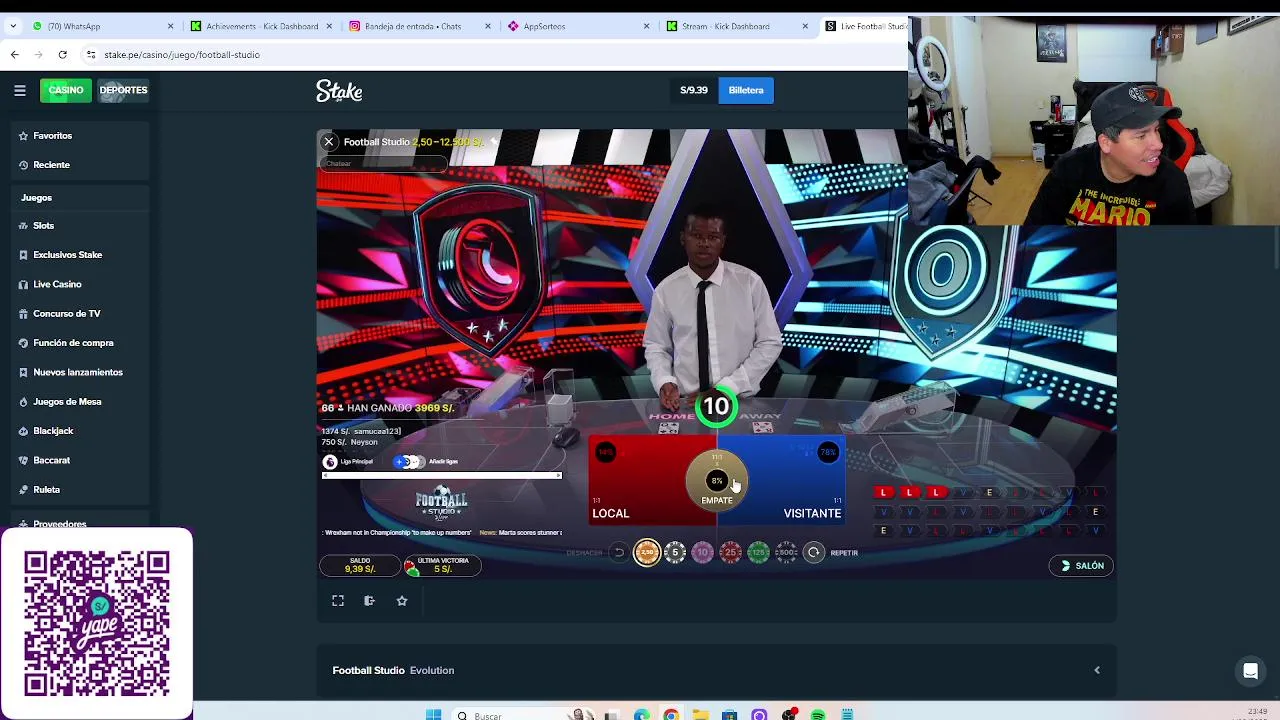Select the 10 chip

[x=703, y=552]
